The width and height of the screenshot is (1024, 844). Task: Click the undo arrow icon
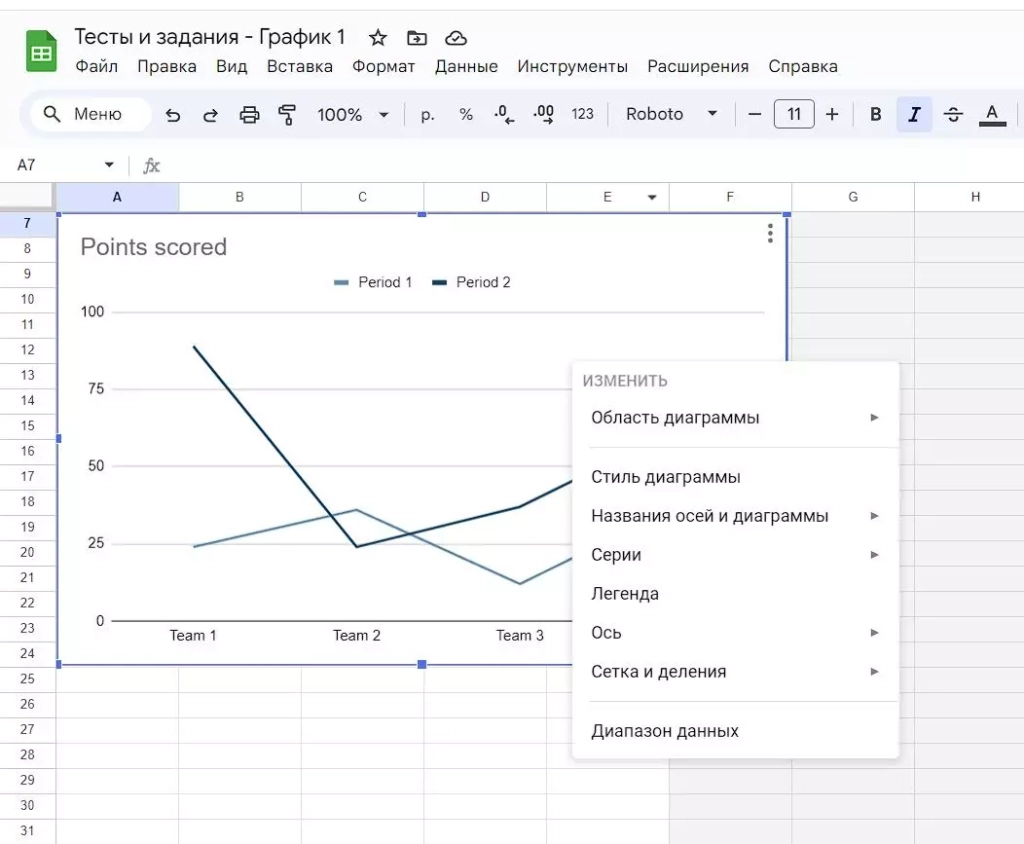173,115
